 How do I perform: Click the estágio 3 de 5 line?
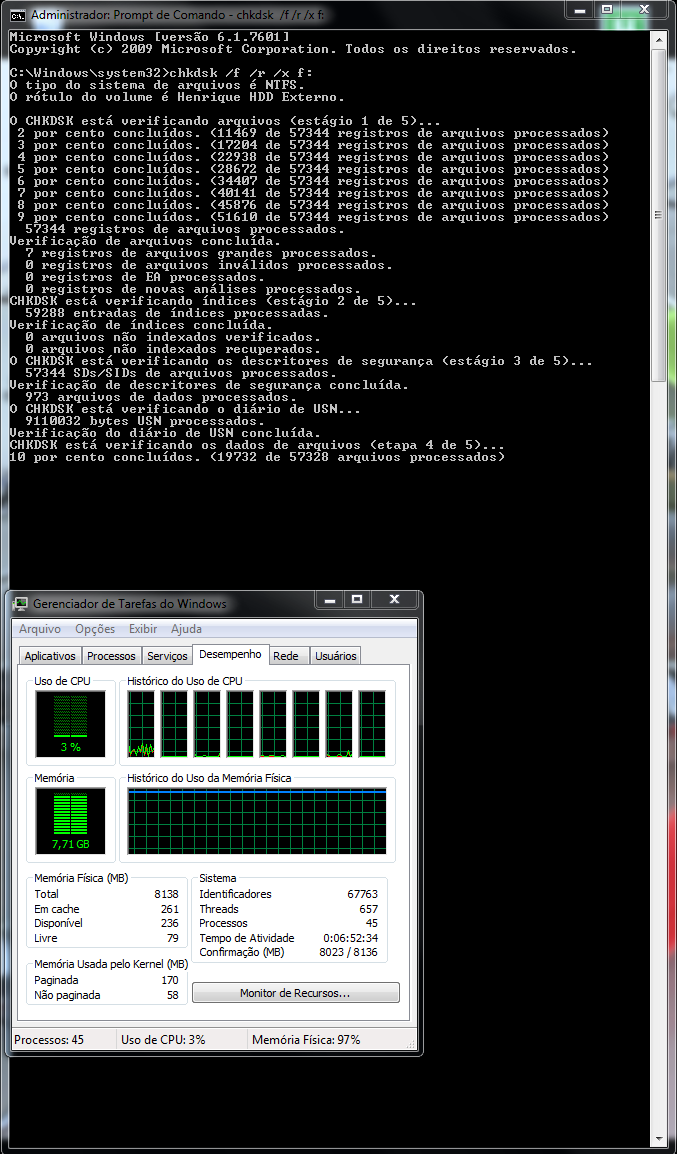click(x=301, y=361)
